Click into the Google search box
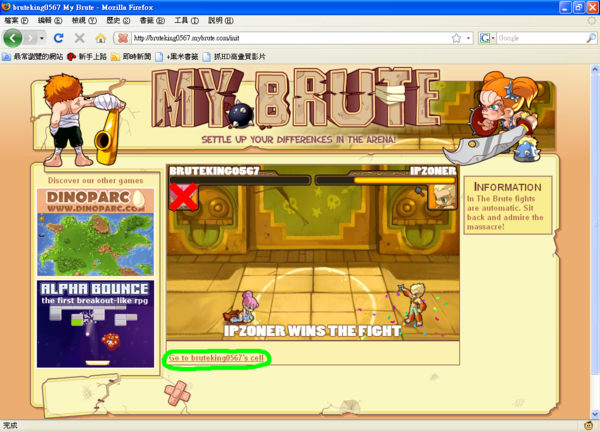This screenshot has width=600, height=432. click(x=541, y=38)
